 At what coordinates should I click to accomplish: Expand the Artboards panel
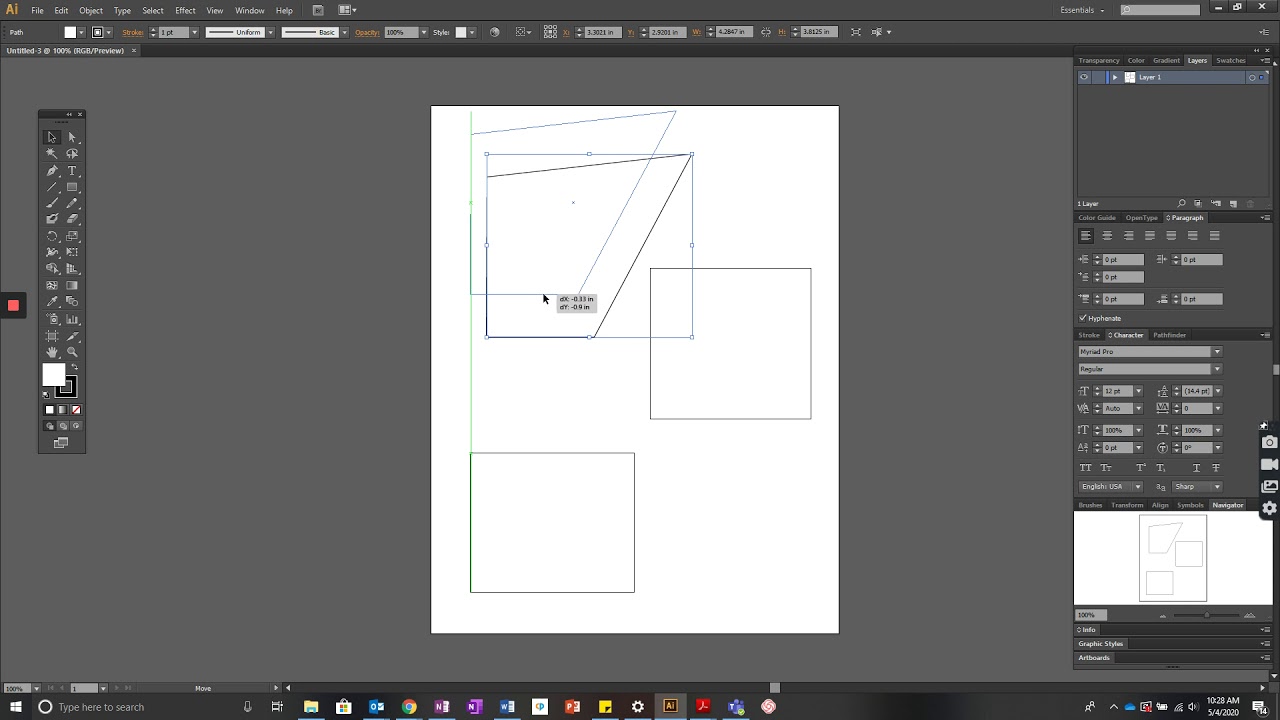1094,658
